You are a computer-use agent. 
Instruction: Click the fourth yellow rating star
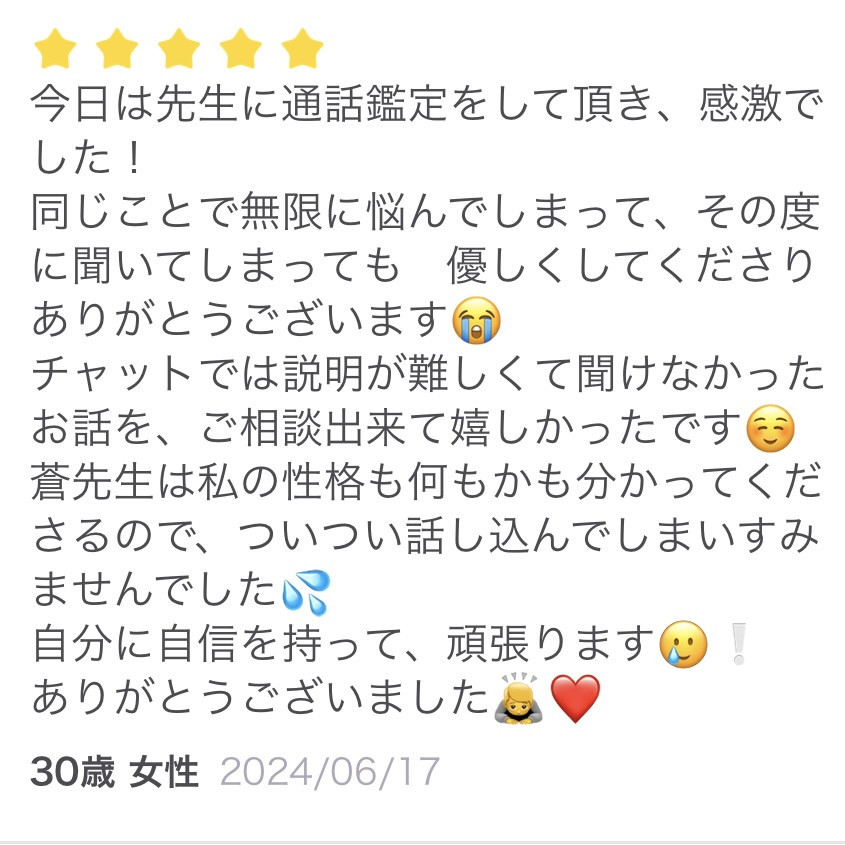[241, 49]
